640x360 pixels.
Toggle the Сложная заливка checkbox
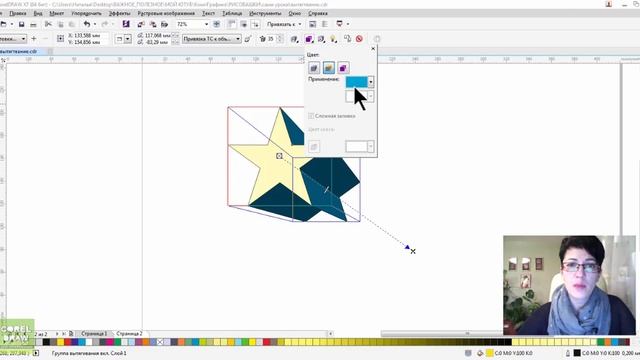311,116
